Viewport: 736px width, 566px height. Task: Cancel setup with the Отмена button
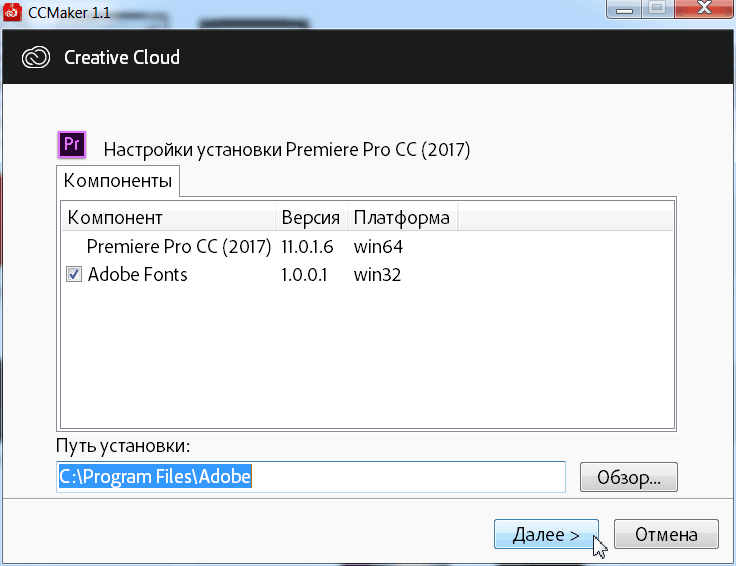pyautogui.click(x=666, y=535)
